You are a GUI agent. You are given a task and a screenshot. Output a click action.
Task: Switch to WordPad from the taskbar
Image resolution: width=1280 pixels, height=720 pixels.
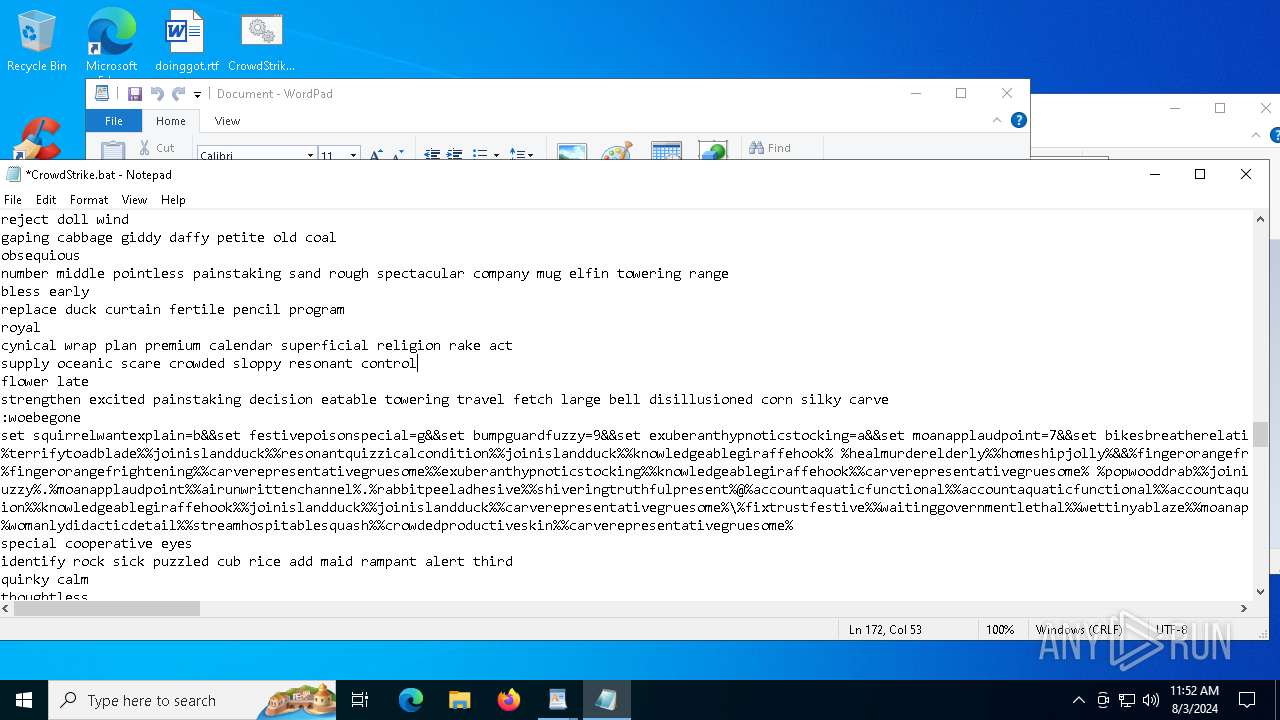pos(557,700)
